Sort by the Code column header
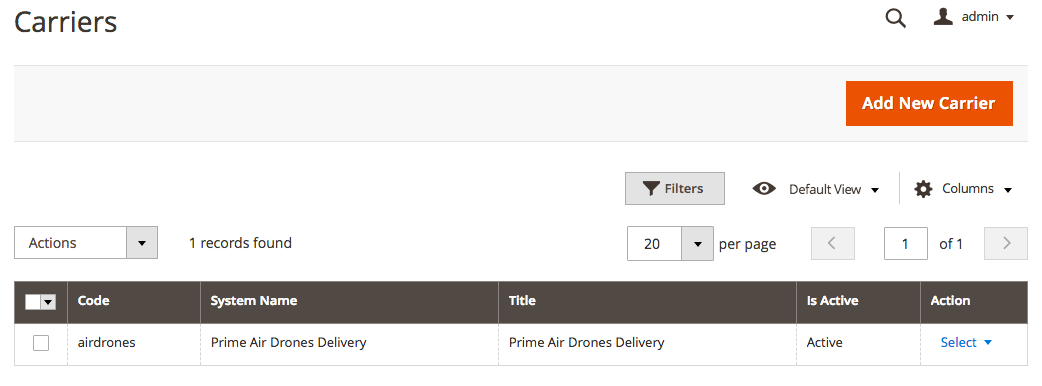The width and height of the screenshot is (1042, 386). point(94,301)
